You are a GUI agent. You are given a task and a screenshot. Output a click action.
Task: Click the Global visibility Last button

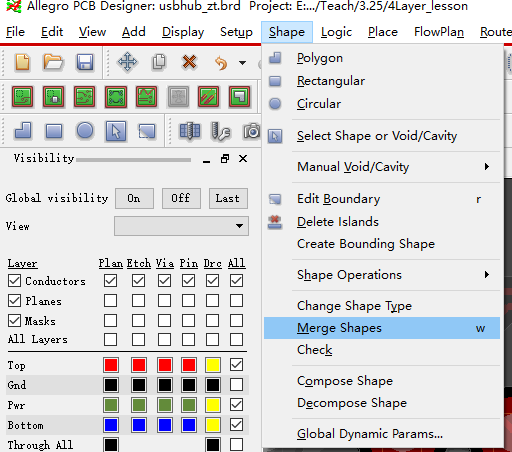point(228,198)
